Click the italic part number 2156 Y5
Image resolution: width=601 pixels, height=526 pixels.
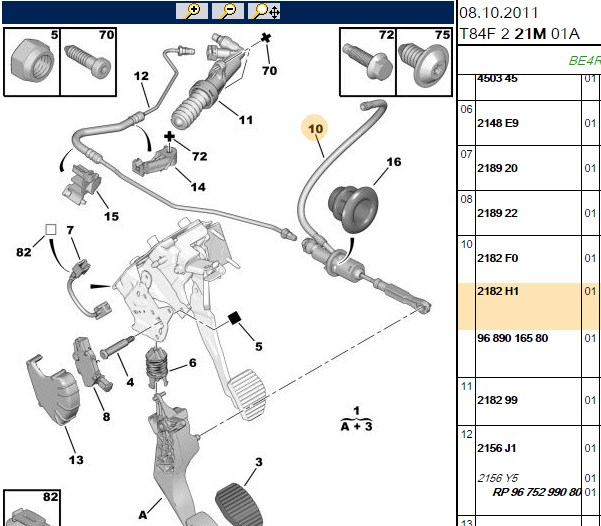tap(498, 478)
